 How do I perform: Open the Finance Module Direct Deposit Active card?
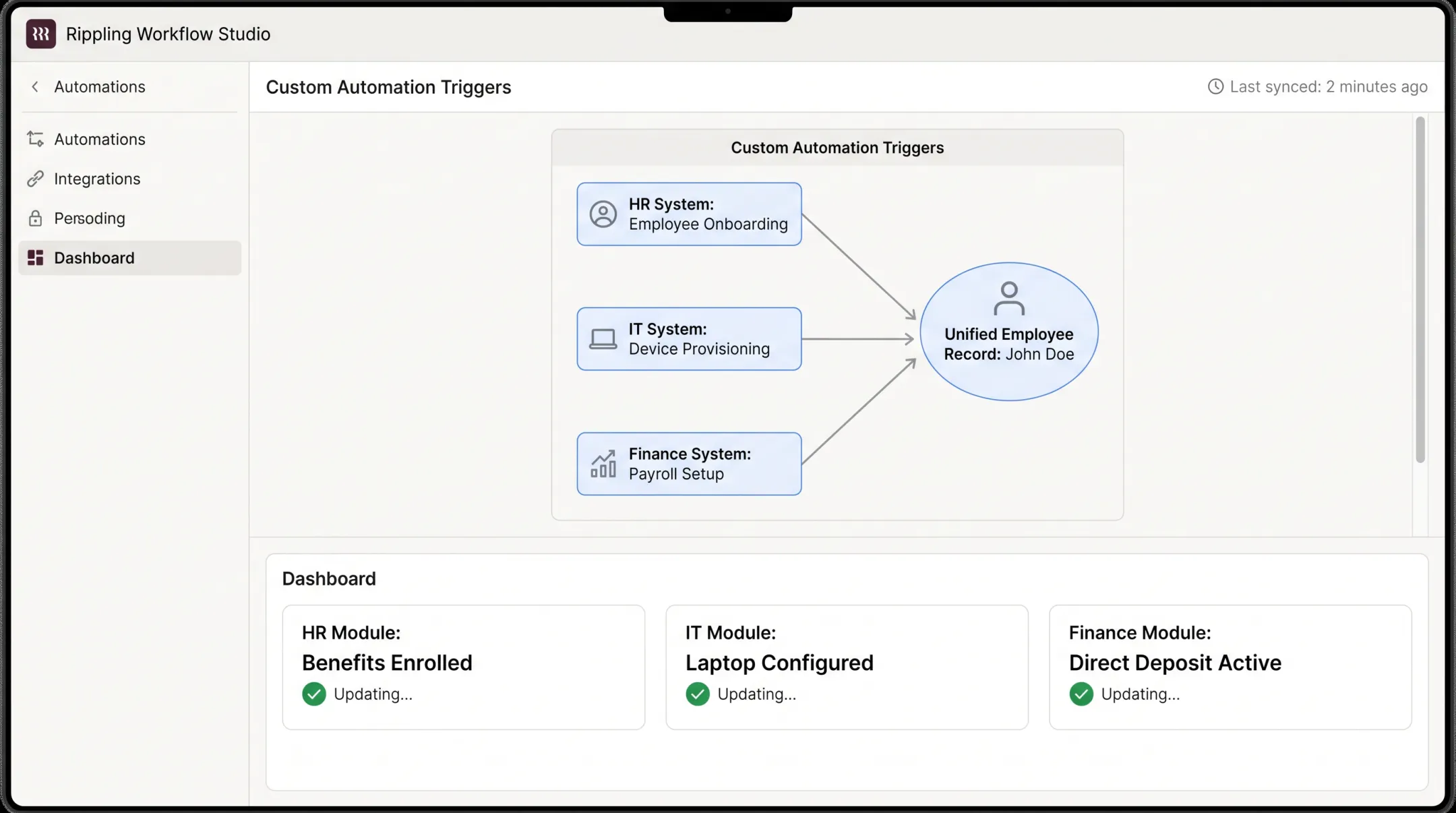(x=1230, y=667)
